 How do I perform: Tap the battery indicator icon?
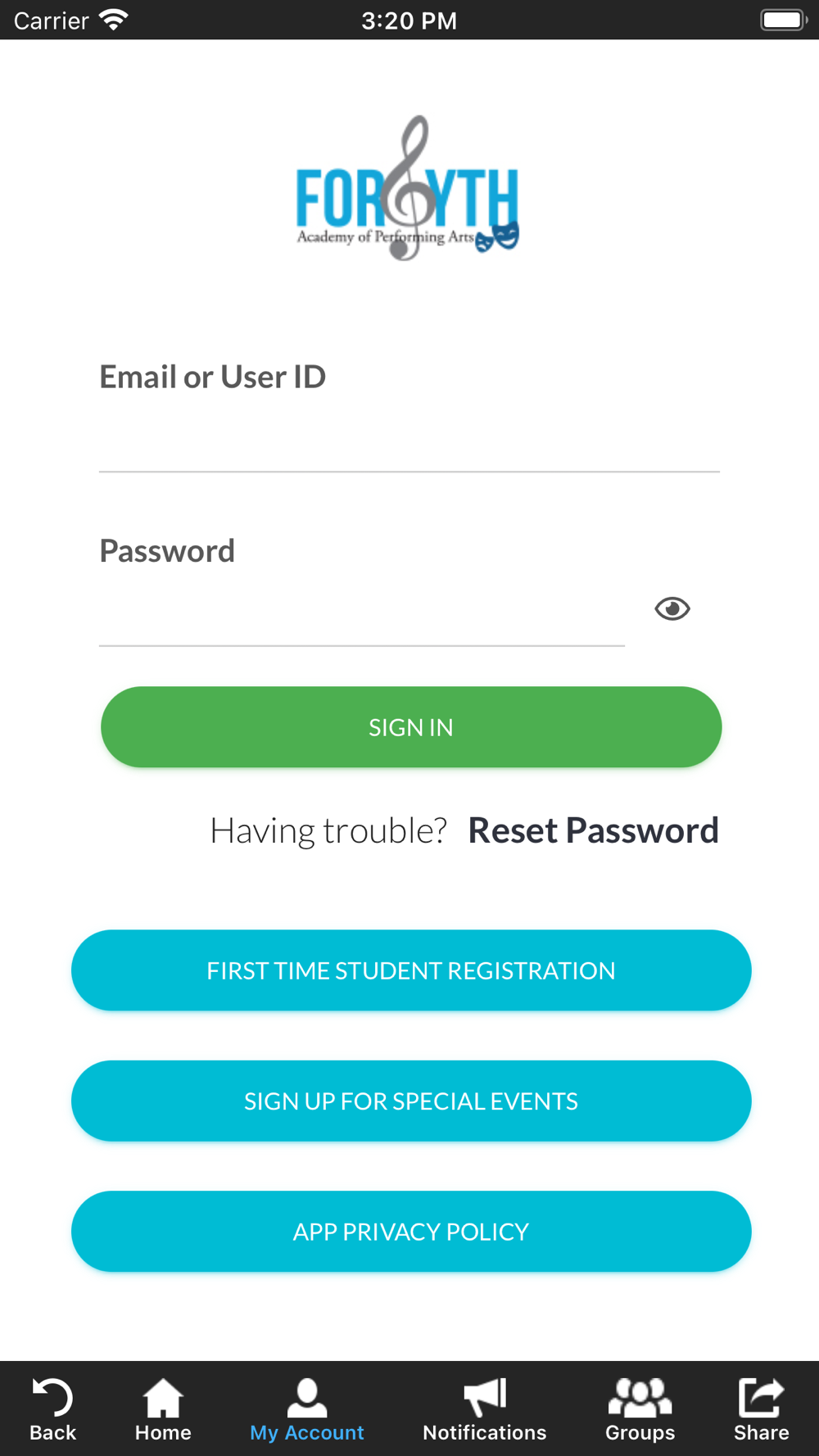pos(784,20)
